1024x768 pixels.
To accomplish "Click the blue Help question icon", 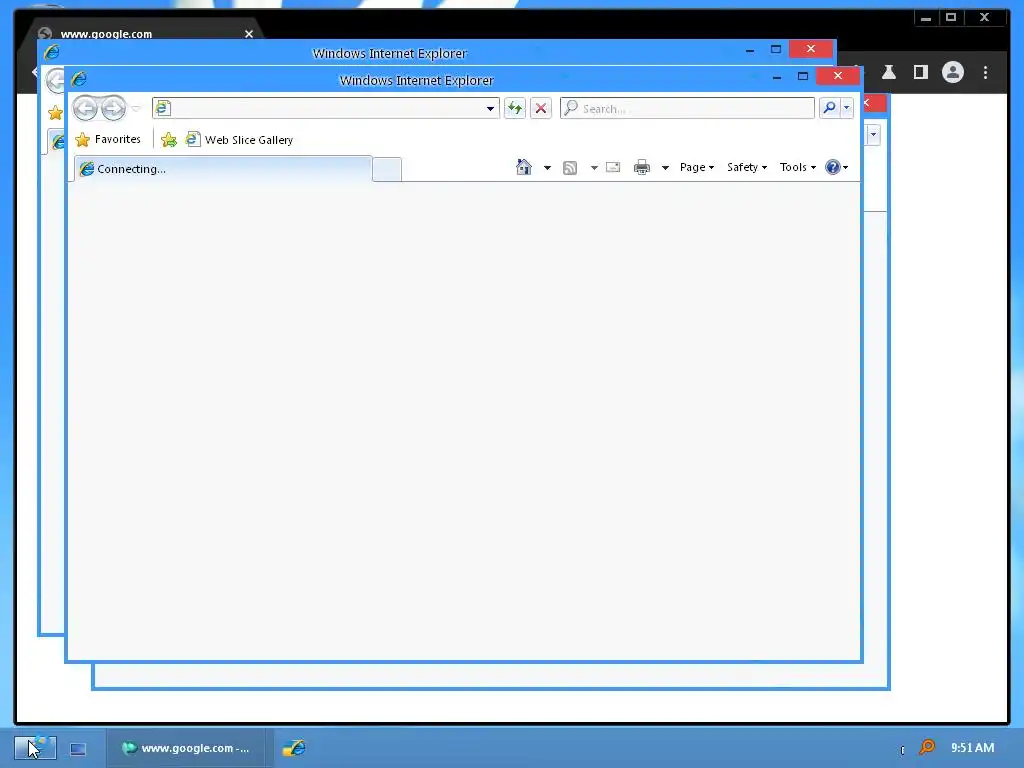I will click(x=833, y=167).
